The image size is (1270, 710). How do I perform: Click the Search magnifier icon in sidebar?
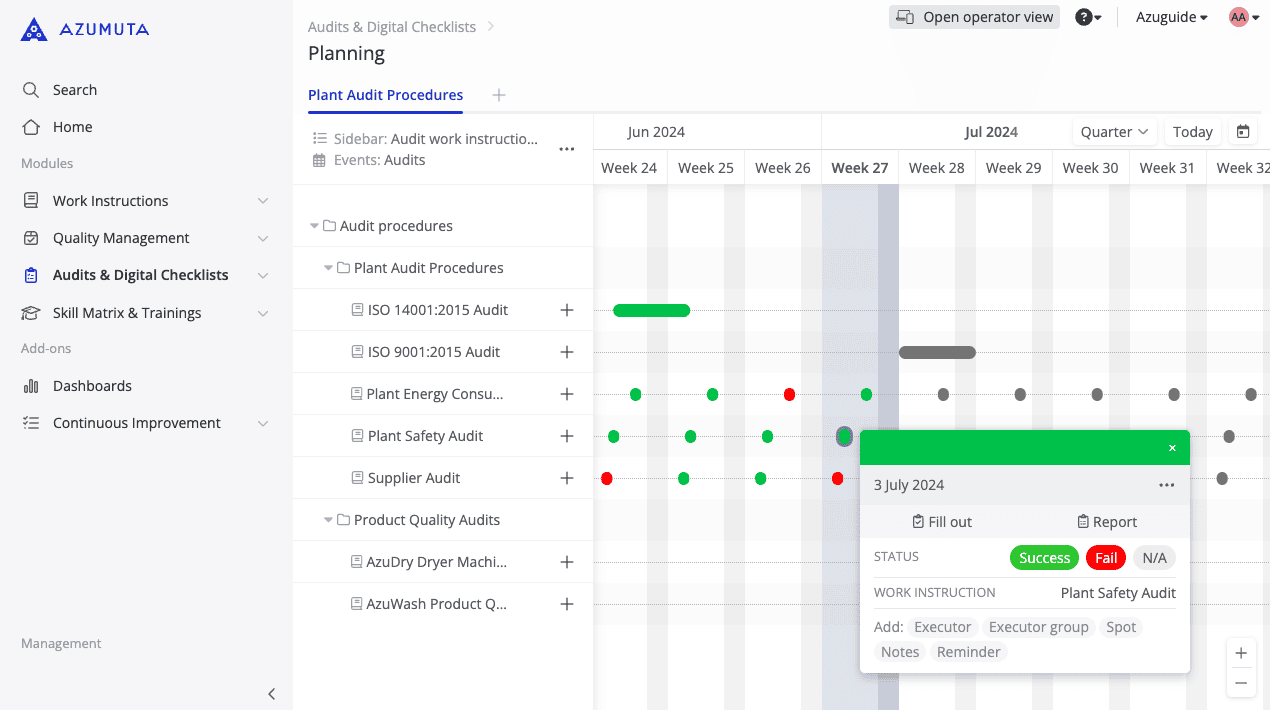click(31, 90)
